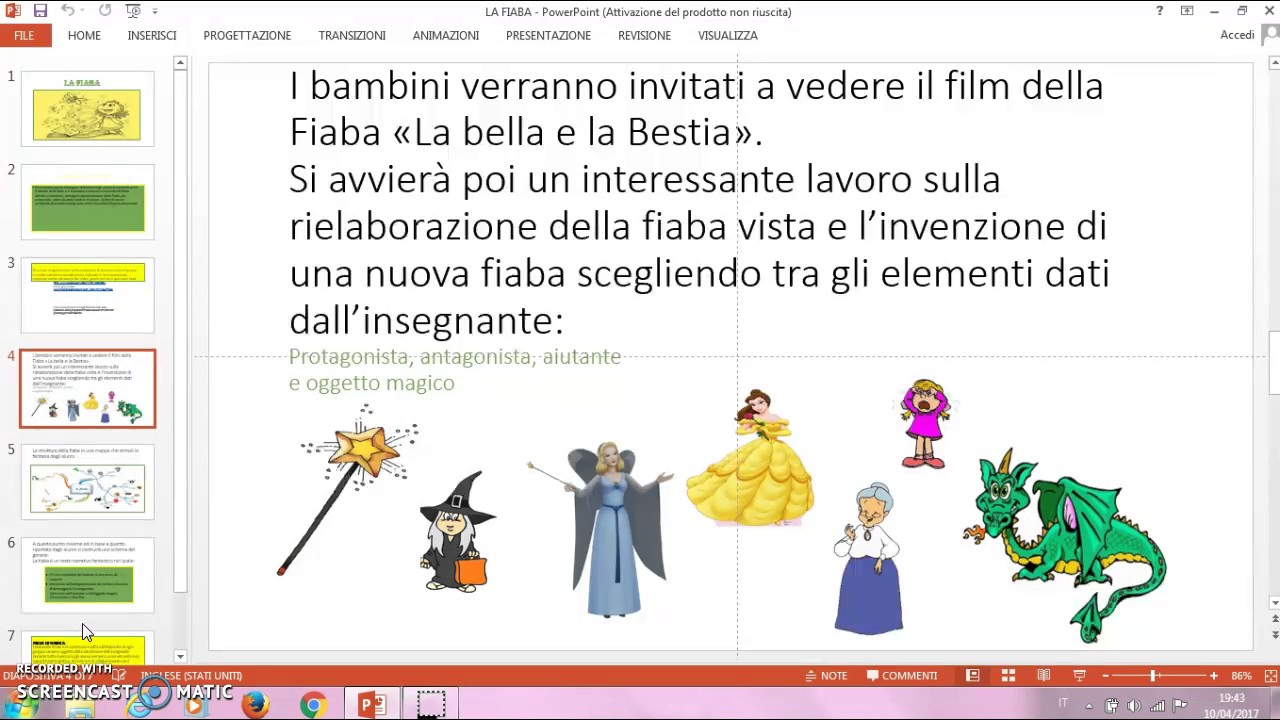Viewport: 1280px width, 720px height.
Task: Click zoom in plus button
Action: [x=1214, y=676]
